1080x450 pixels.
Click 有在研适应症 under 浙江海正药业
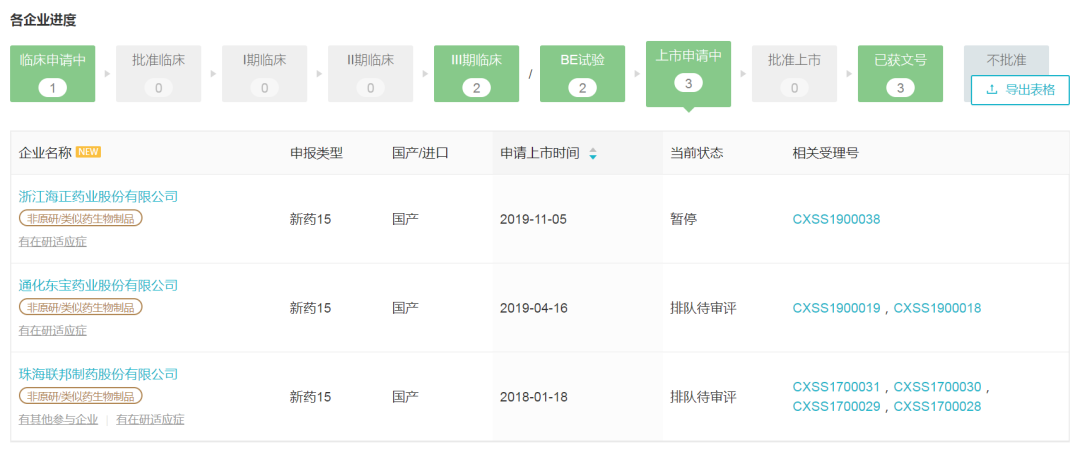pyautogui.click(x=53, y=241)
